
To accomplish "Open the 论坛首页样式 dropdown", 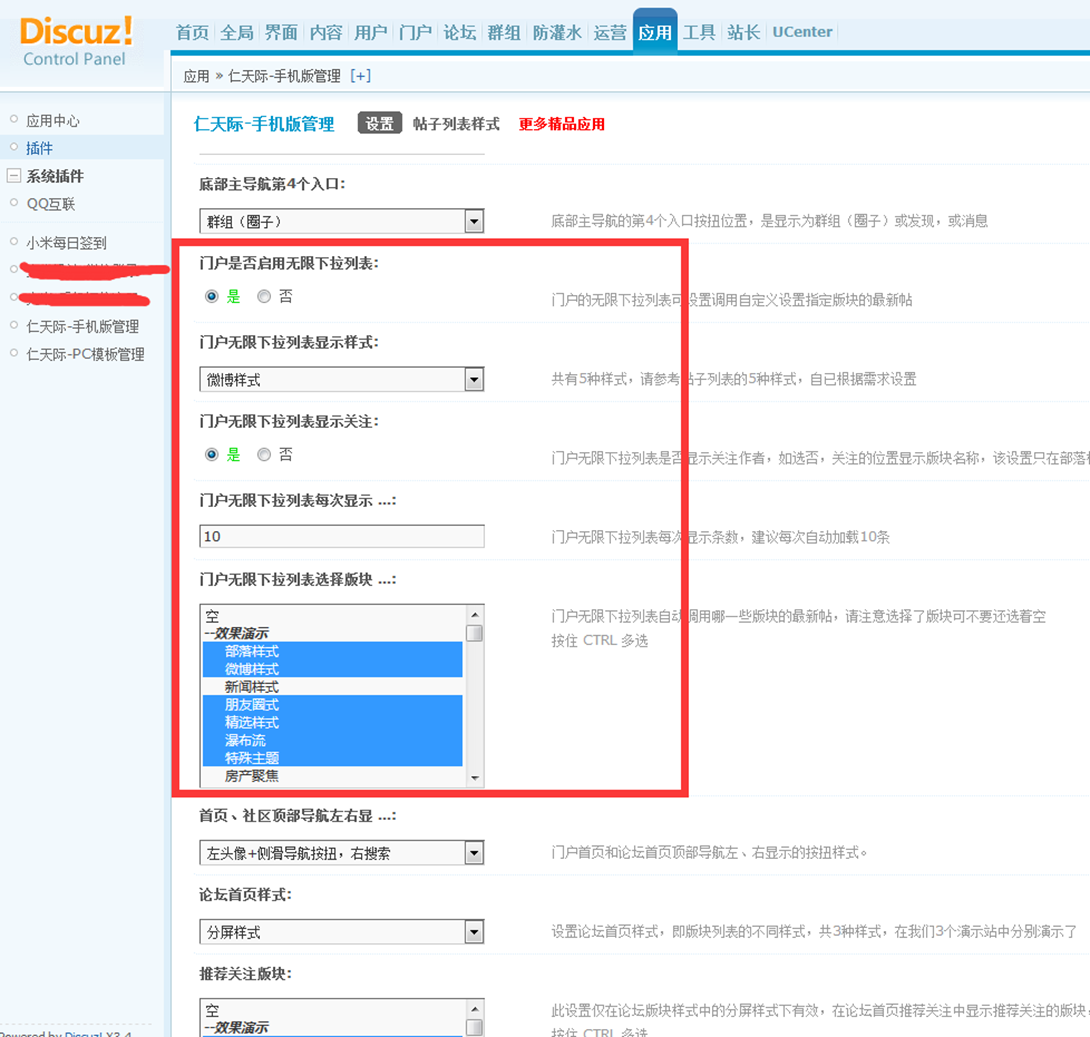I will tap(341, 932).
